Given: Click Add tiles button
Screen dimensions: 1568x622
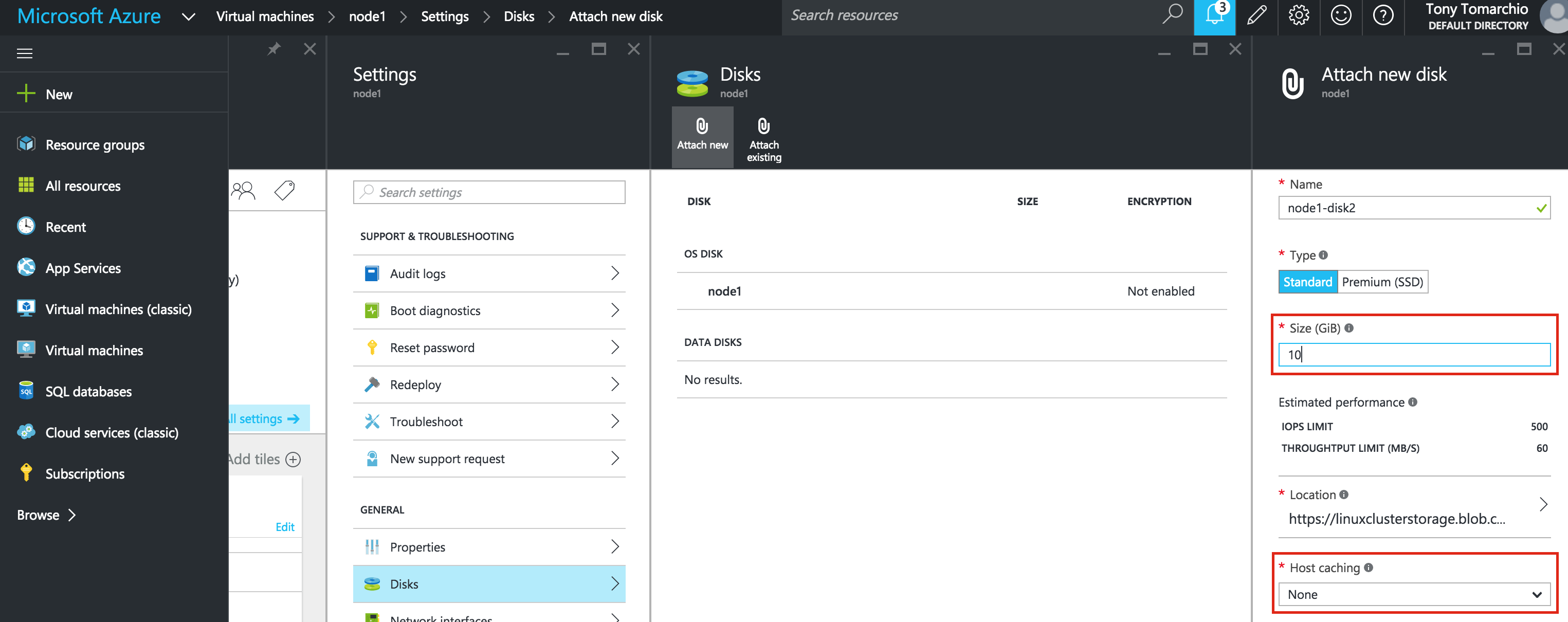Looking at the screenshot, I should pos(264,459).
